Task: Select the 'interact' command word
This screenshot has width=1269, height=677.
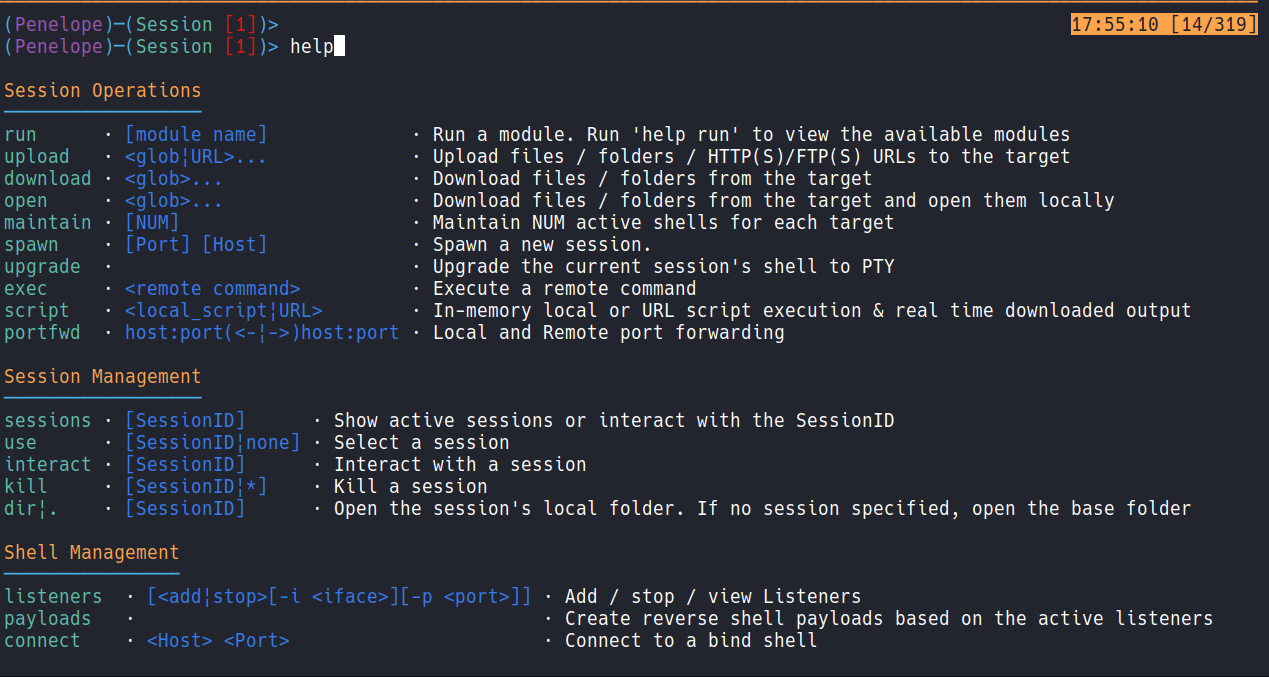Action: (x=47, y=465)
